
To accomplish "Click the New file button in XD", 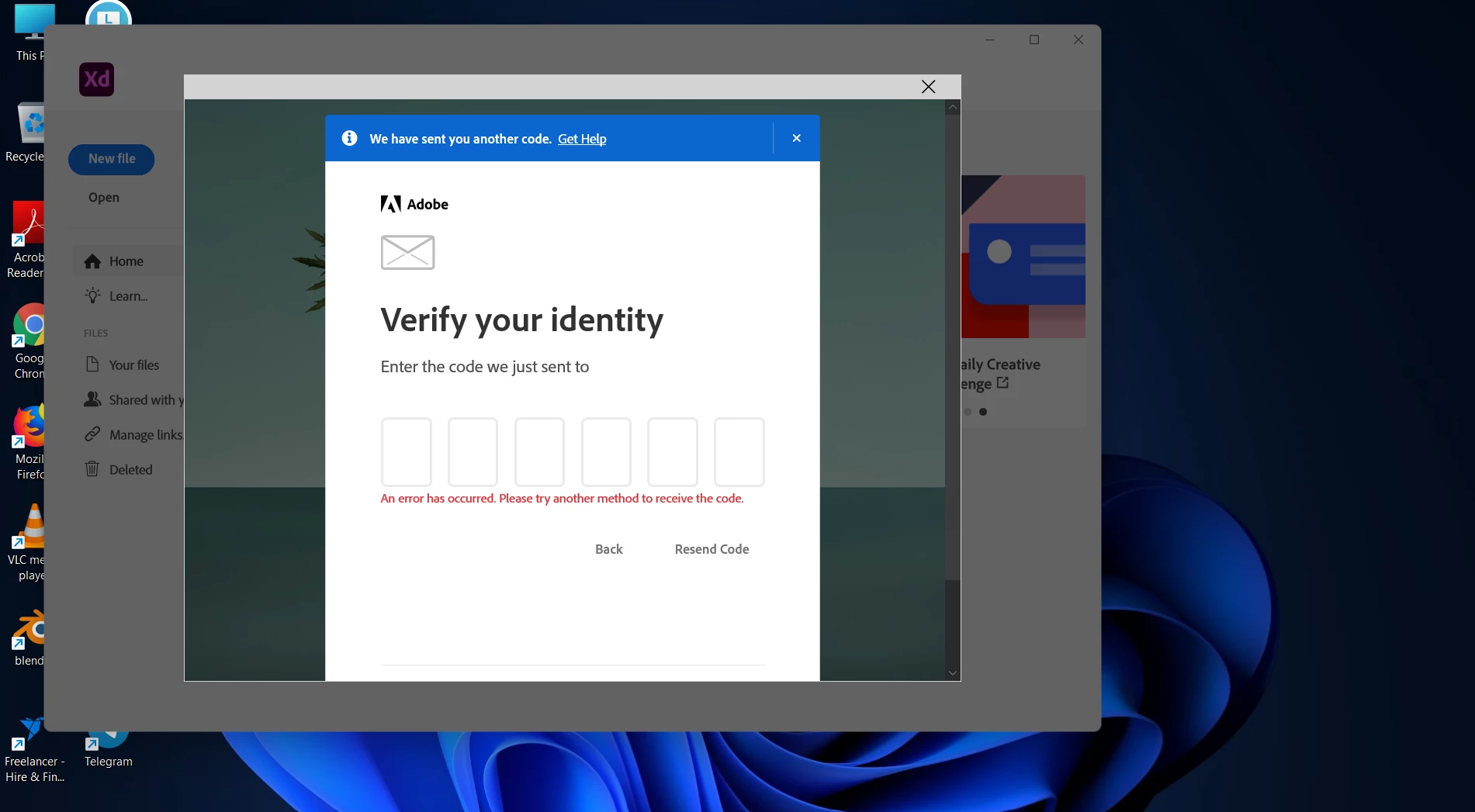I will pos(112,159).
